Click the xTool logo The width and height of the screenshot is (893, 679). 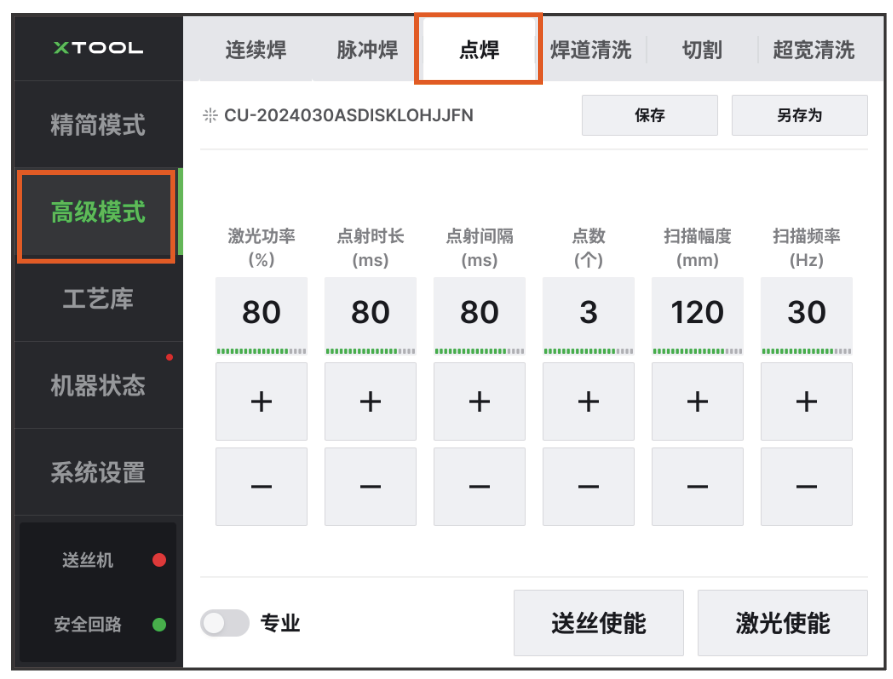tap(98, 48)
